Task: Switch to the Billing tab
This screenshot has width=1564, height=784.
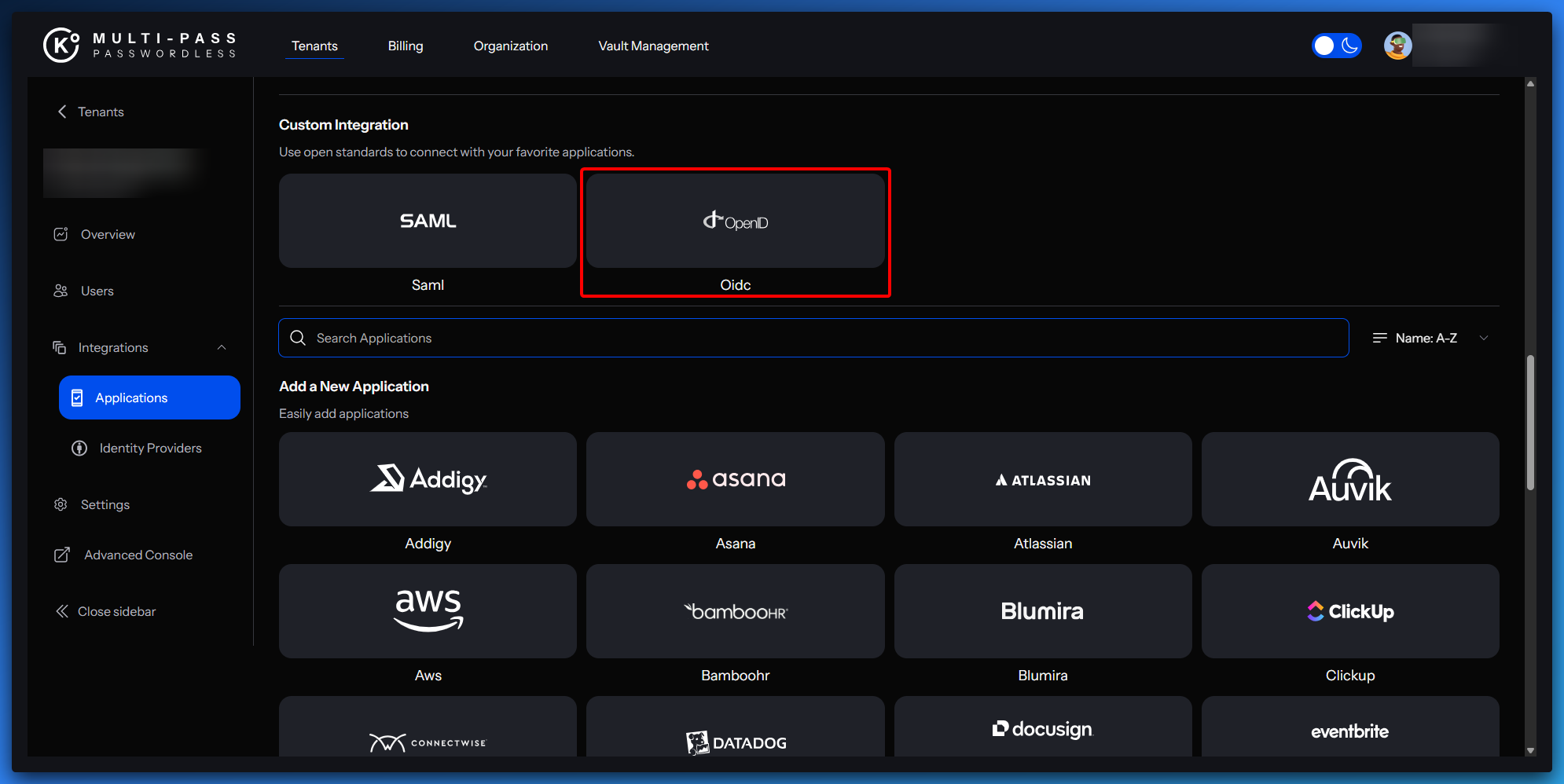Action: tap(406, 46)
